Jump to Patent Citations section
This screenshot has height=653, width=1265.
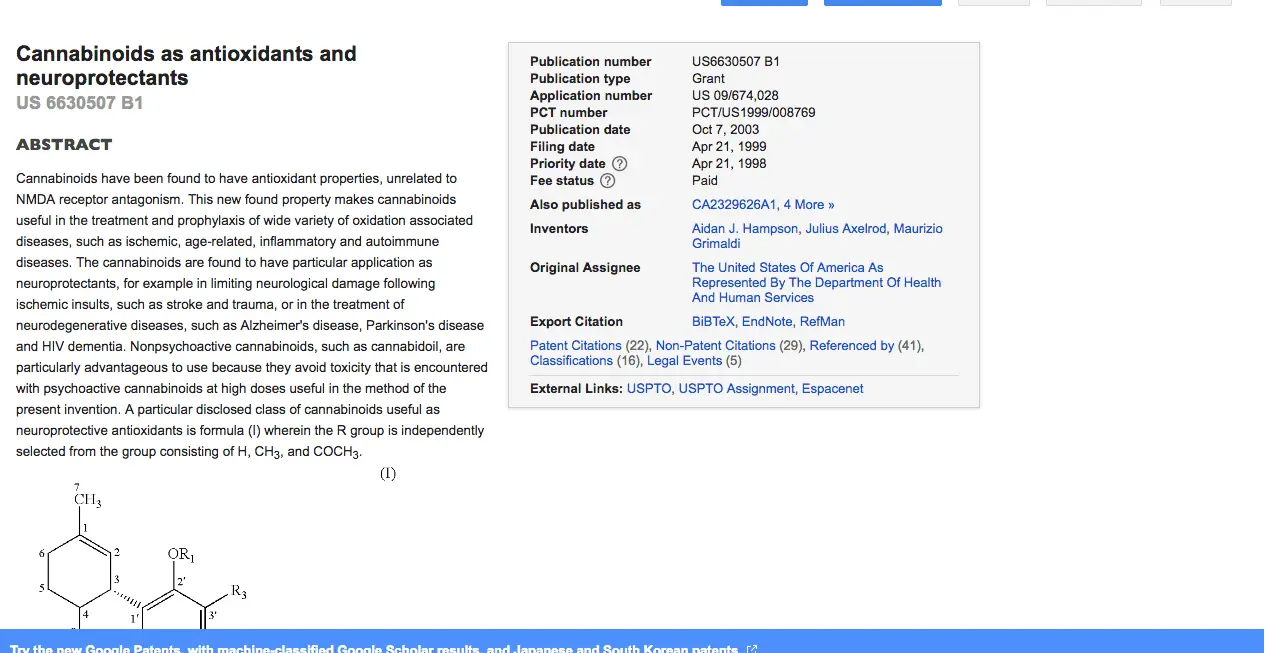point(575,346)
